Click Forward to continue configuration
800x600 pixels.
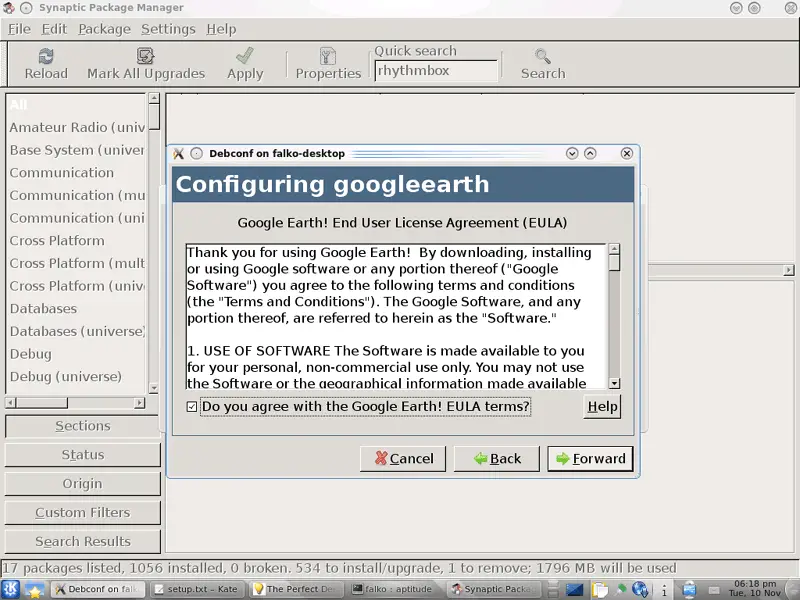click(x=590, y=459)
